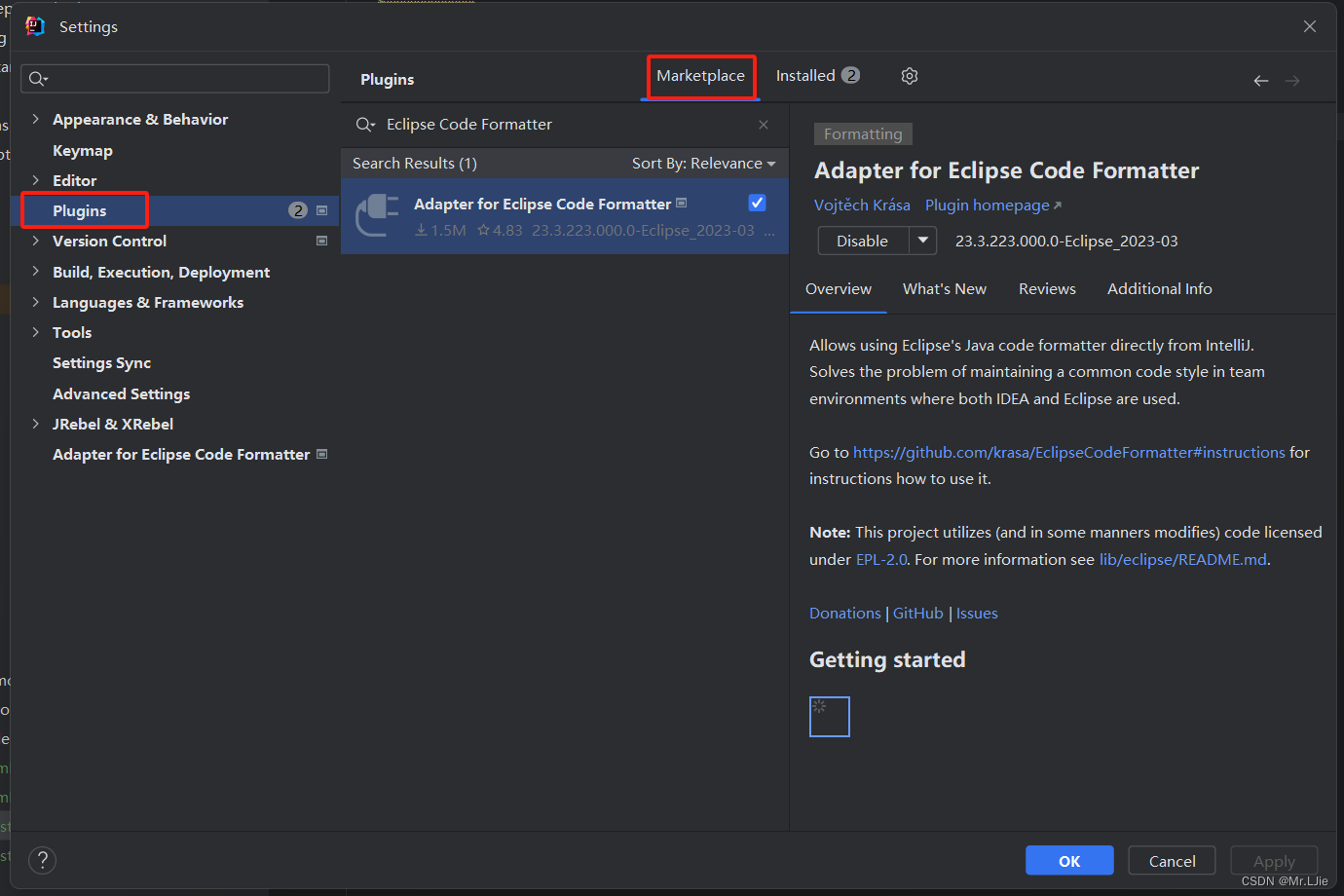Click the Apply button
Screen dimensions: 1344x896
click(x=1274, y=861)
